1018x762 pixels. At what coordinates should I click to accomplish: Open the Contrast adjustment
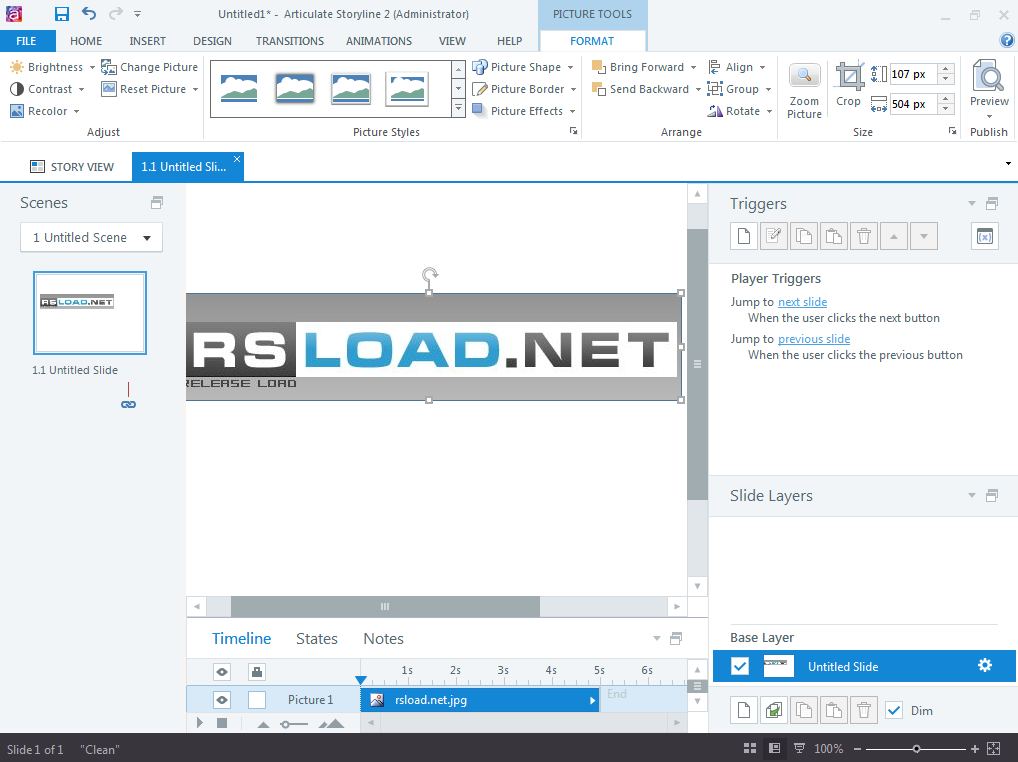pos(47,89)
